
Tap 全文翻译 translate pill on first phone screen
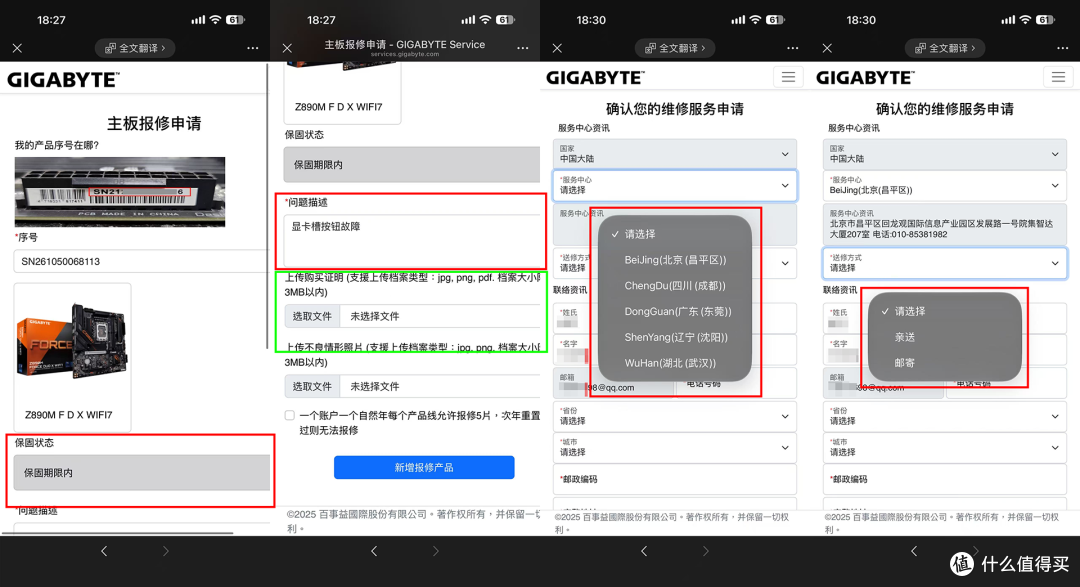pyautogui.click(x=135, y=48)
